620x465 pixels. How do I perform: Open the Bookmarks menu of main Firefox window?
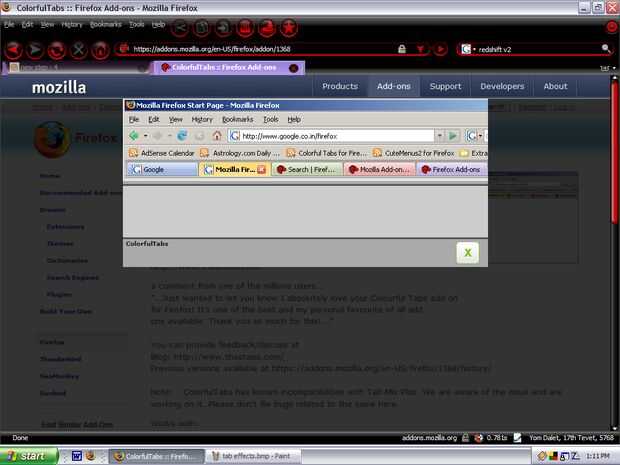coord(106,25)
